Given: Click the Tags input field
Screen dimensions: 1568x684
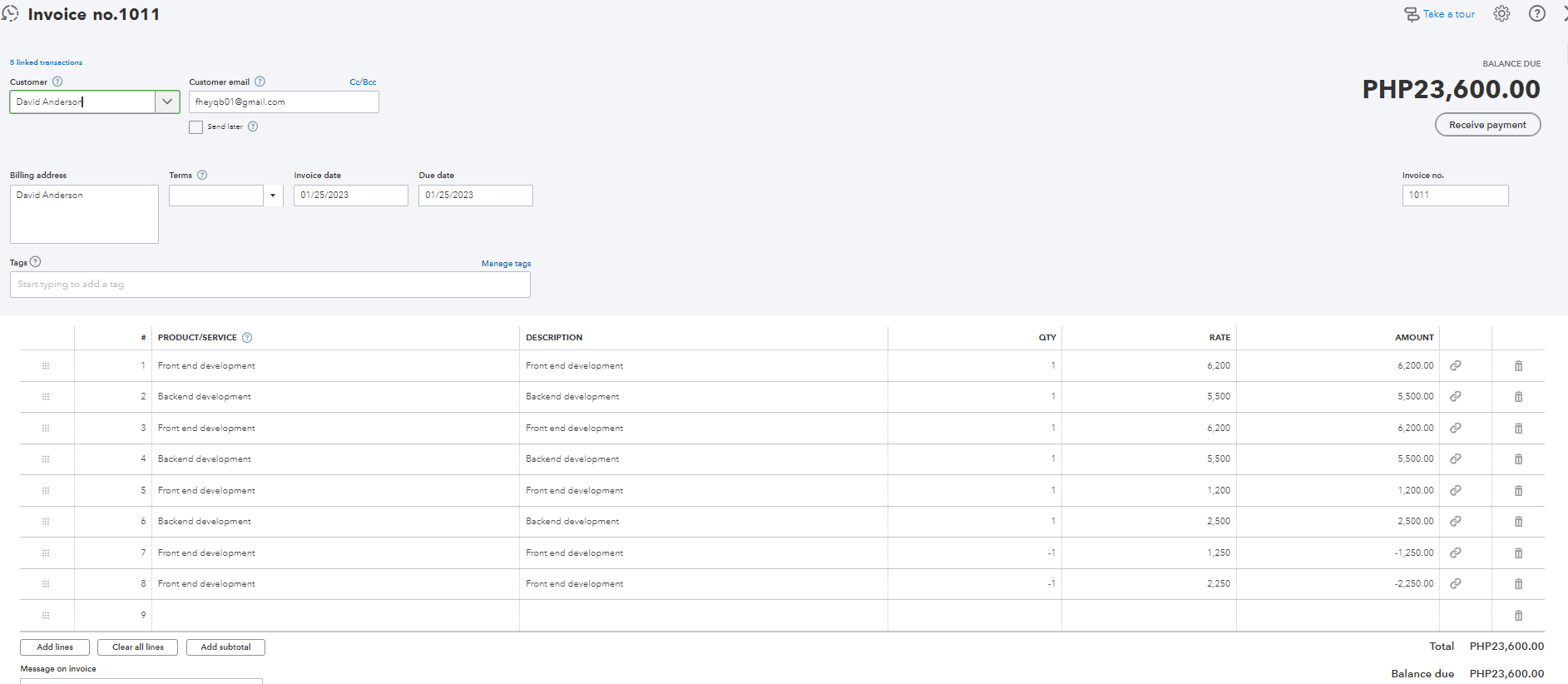Looking at the screenshot, I should tap(270, 285).
